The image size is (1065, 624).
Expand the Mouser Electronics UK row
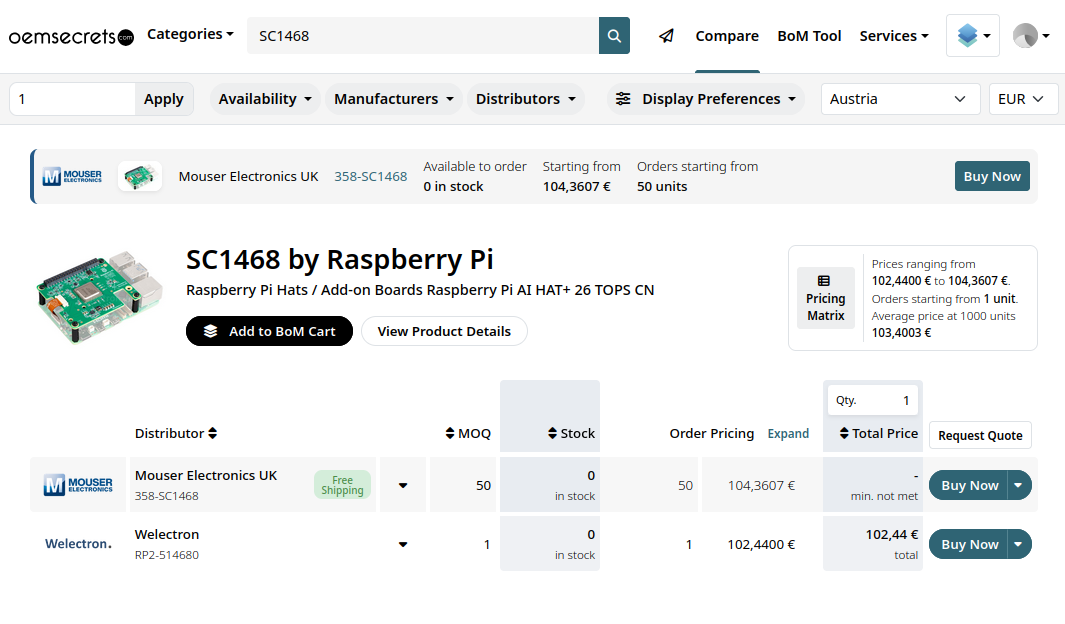tap(403, 485)
